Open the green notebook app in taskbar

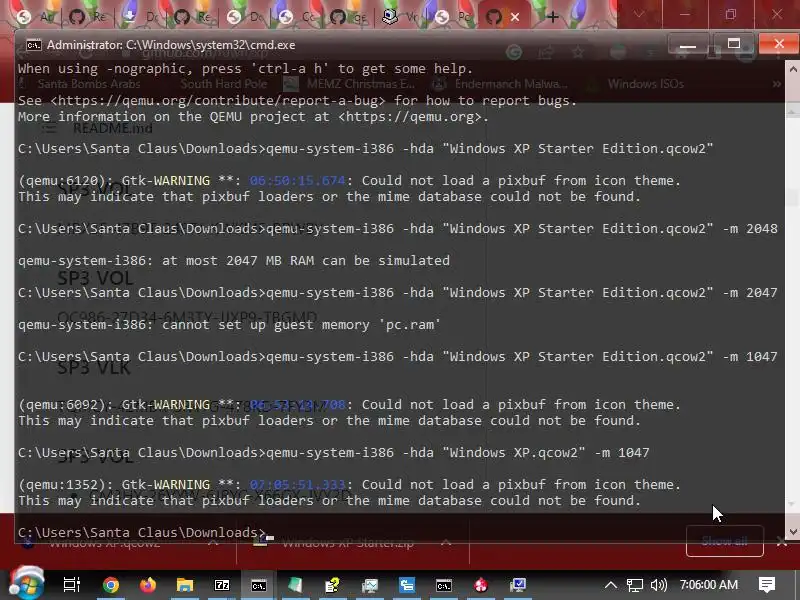(295, 585)
